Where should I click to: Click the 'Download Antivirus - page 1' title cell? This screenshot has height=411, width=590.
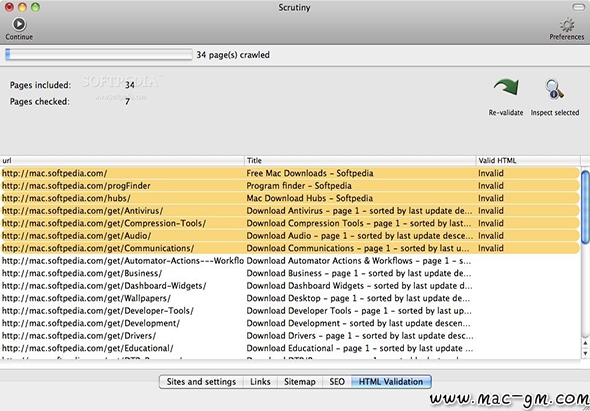[359, 211]
